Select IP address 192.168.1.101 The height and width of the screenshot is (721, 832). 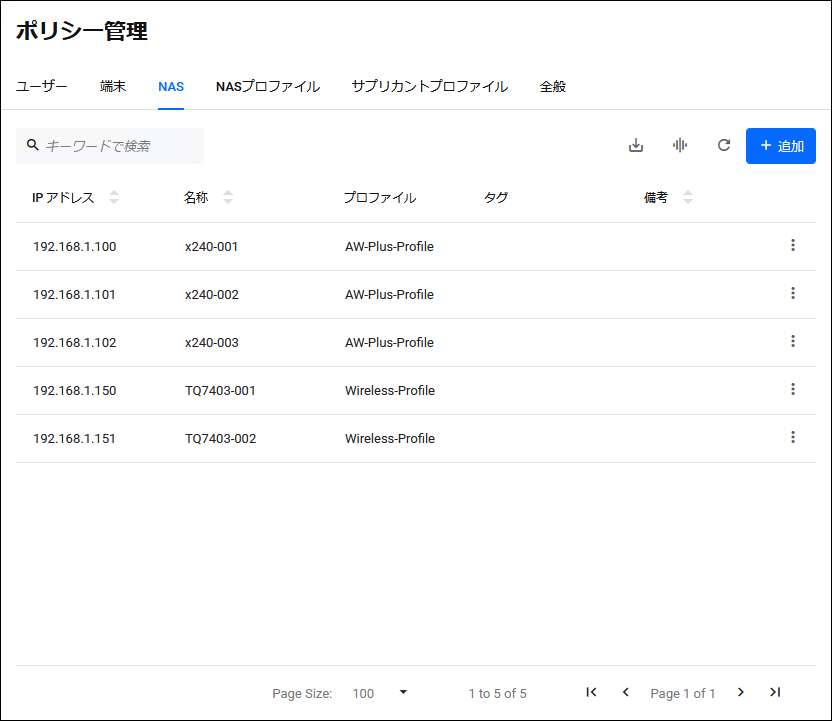[74, 294]
